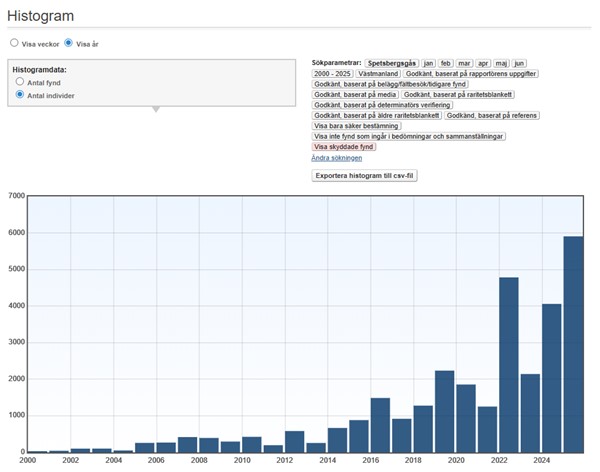The width and height of the screenshot is (600, 472).
Task: Choose "Antal individer" as histogram data
Action: point(20,94)
